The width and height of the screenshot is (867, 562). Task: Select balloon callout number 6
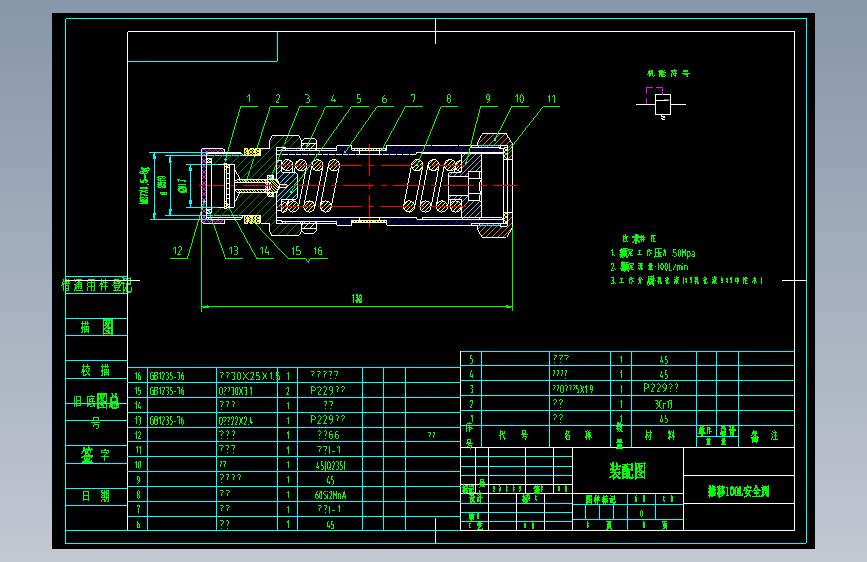click(384, 99)
